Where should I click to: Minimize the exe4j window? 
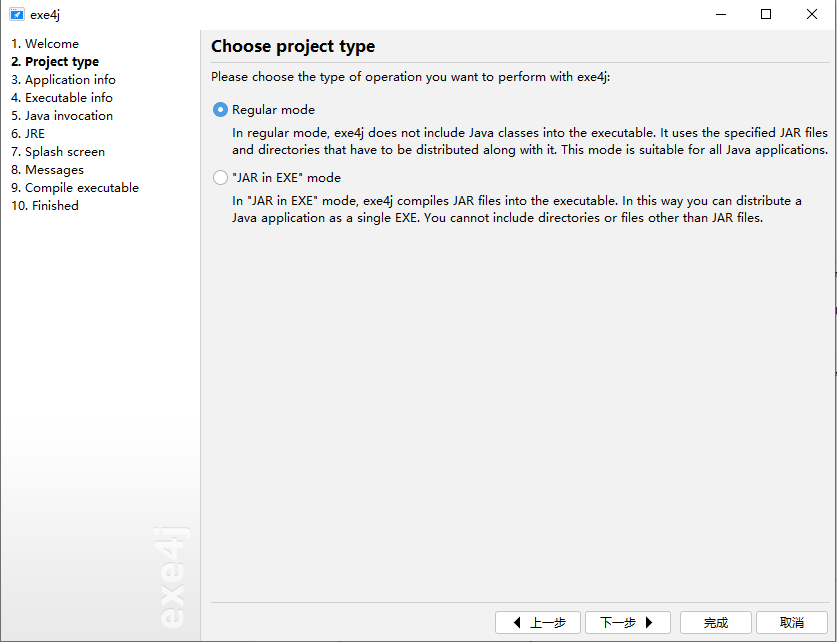(721, 14)
